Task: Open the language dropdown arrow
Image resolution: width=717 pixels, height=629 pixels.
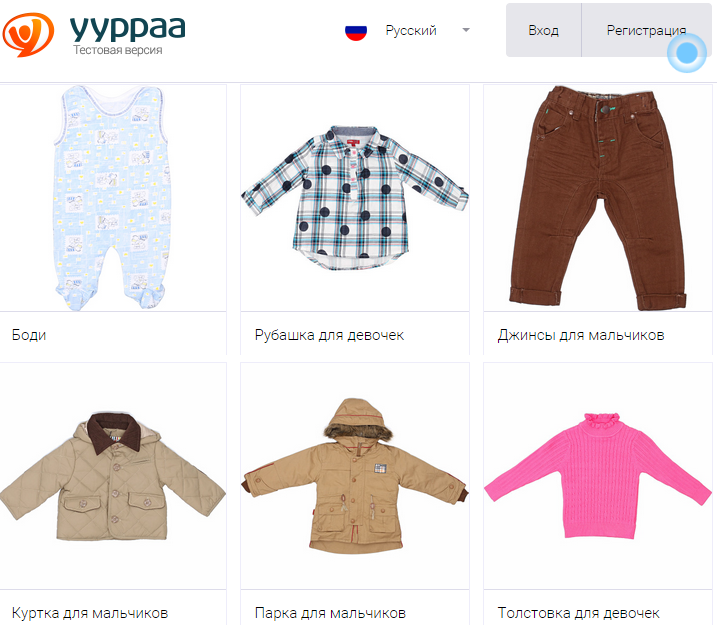Action: pos(466,30)
